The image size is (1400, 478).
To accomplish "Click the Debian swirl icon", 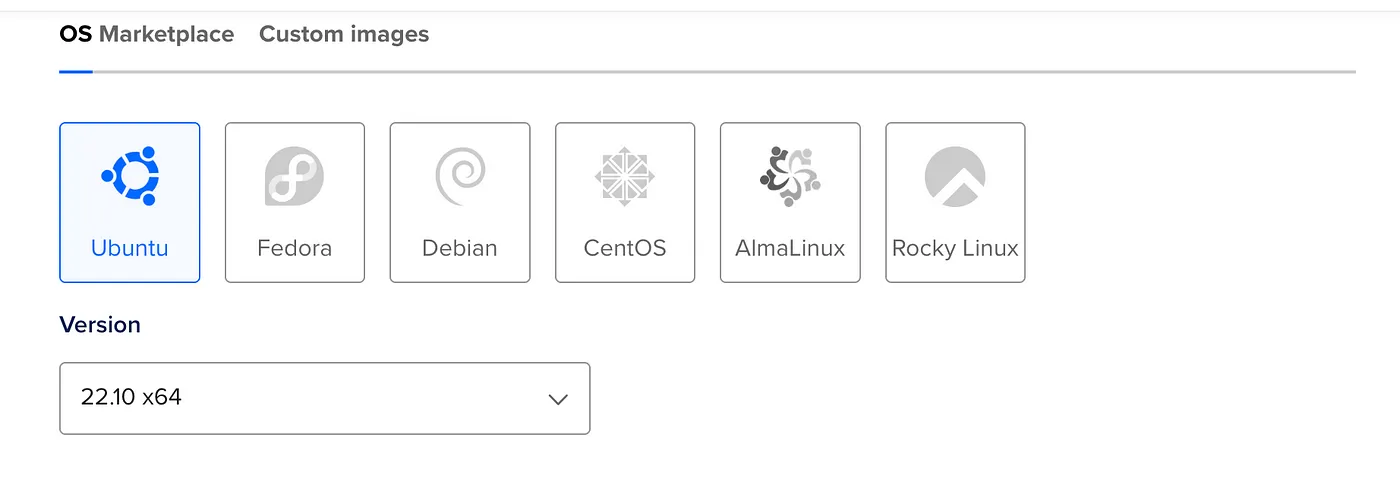I will tap(460, 176).
